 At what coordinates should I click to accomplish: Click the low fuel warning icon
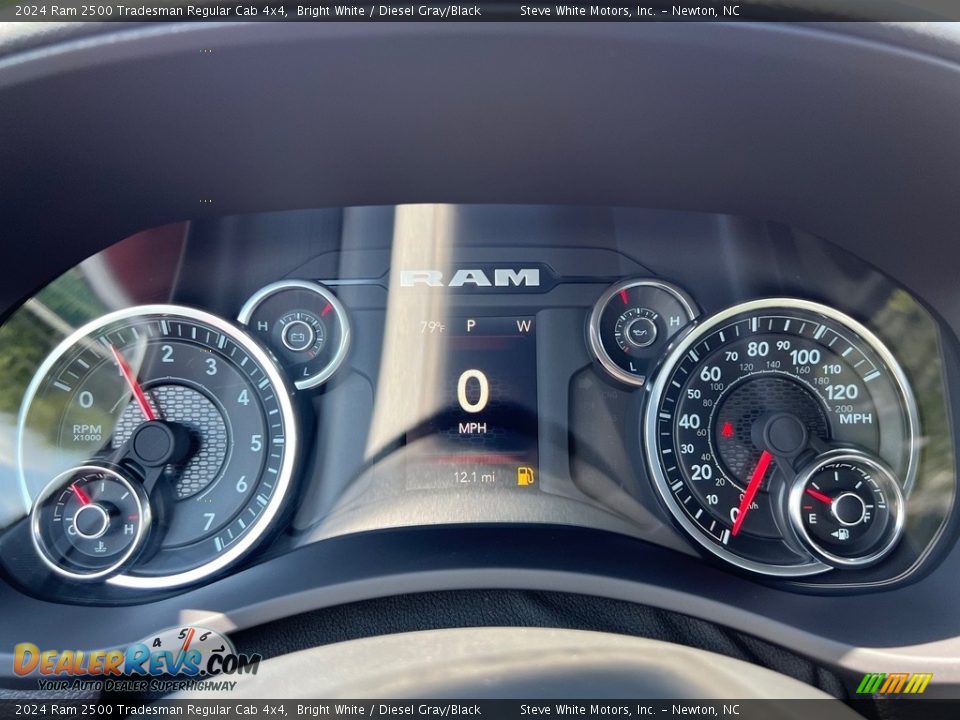pyautogui.click(x=525, y=476)
